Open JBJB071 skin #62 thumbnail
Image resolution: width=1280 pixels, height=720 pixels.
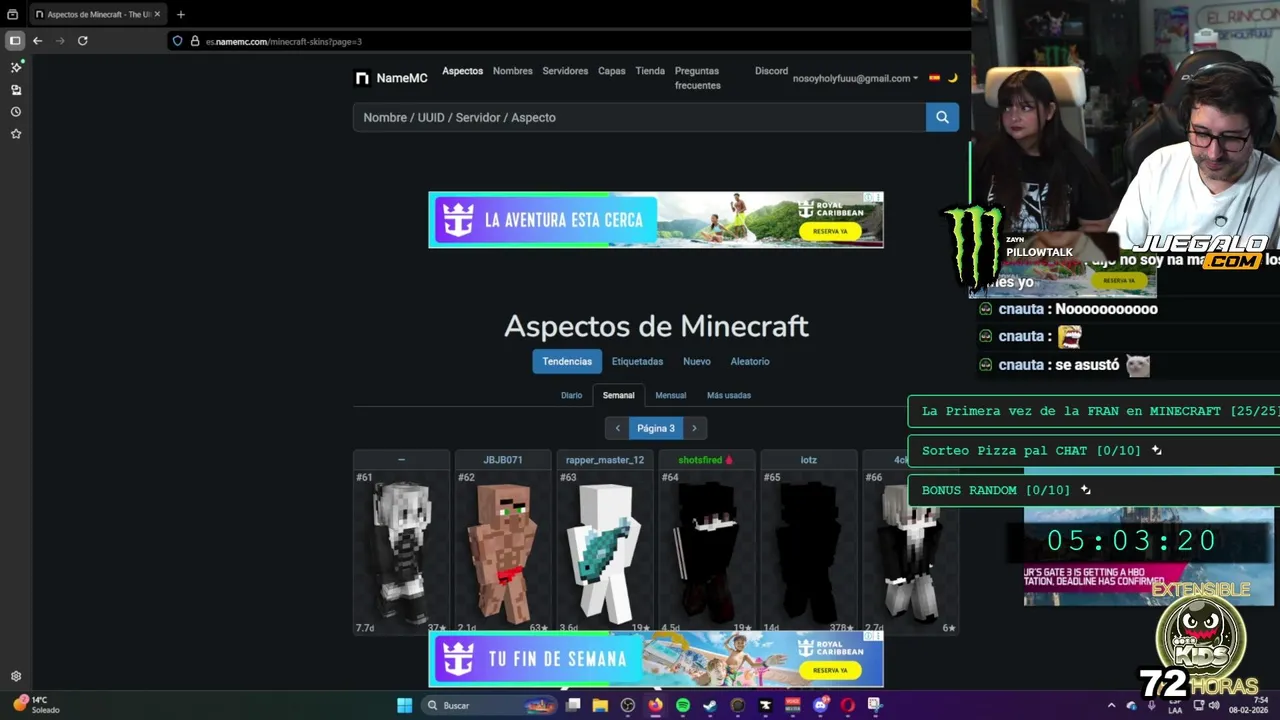point(503,551)
